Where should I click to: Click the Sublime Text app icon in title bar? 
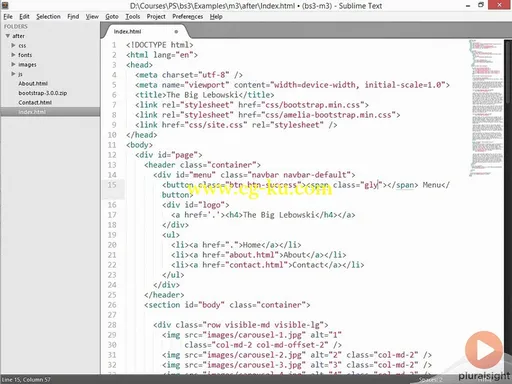tap(5, 5)
